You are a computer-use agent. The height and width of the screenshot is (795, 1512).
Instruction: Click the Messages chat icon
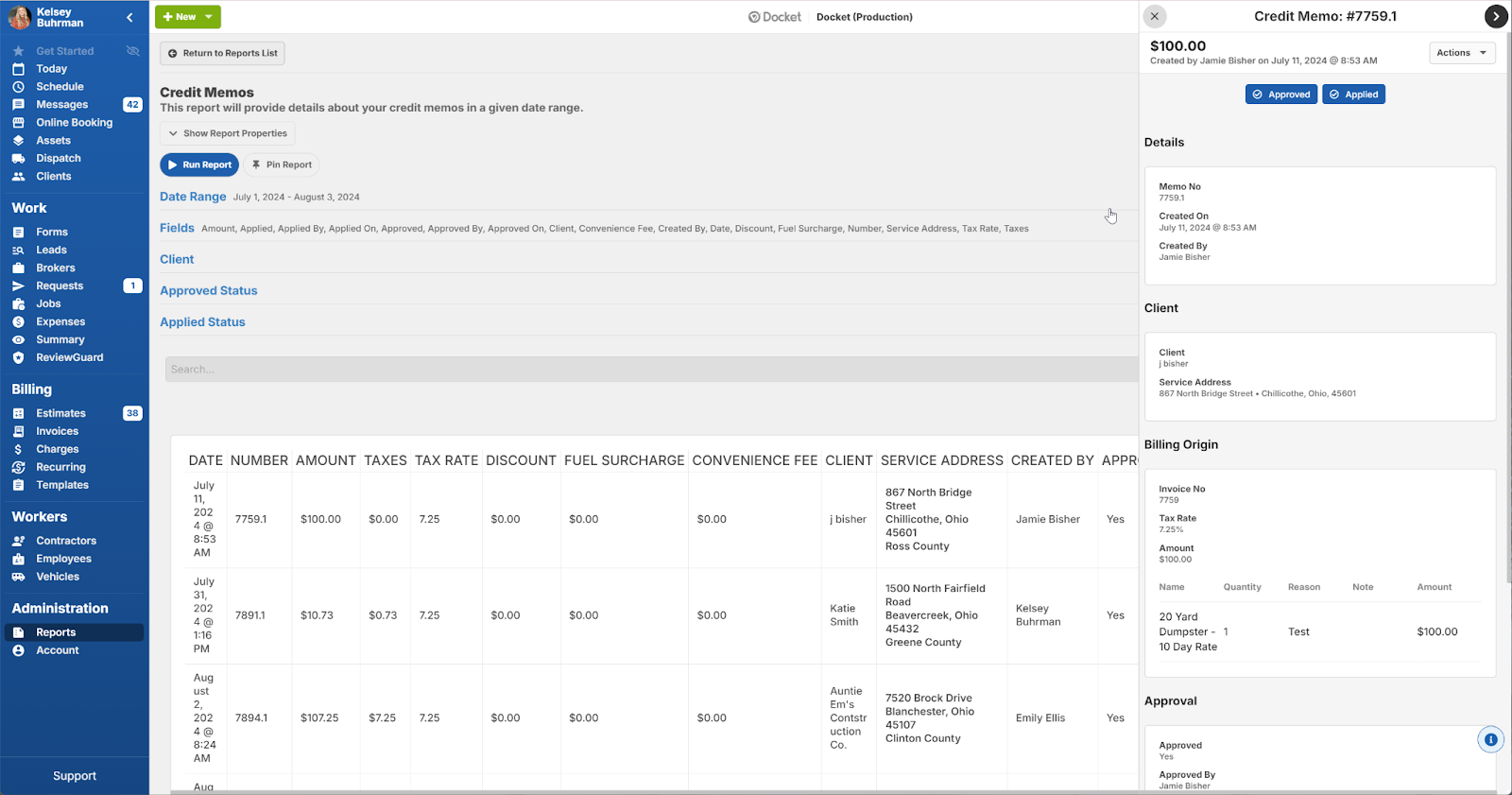(x=18, y=105)
